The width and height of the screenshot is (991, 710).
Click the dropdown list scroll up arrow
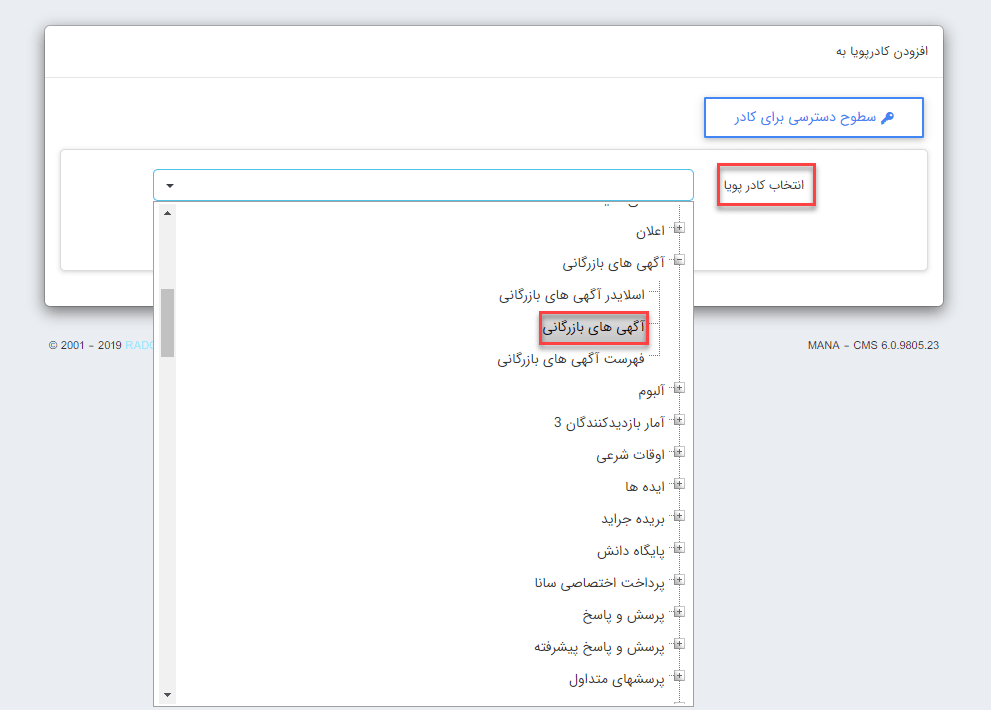[x=167, y=211]
